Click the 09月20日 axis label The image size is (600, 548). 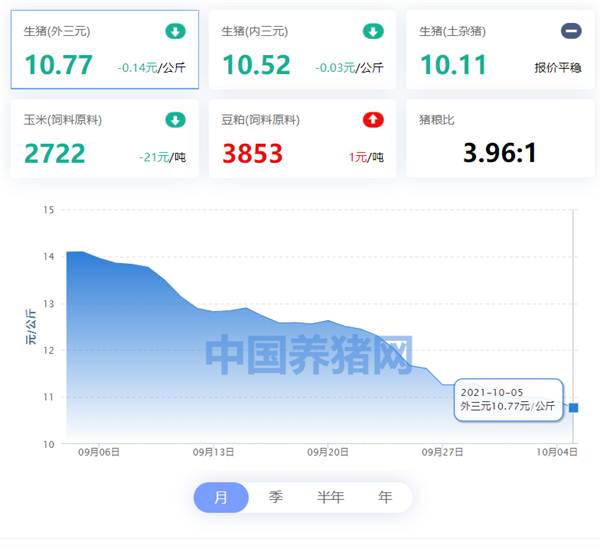328,453
